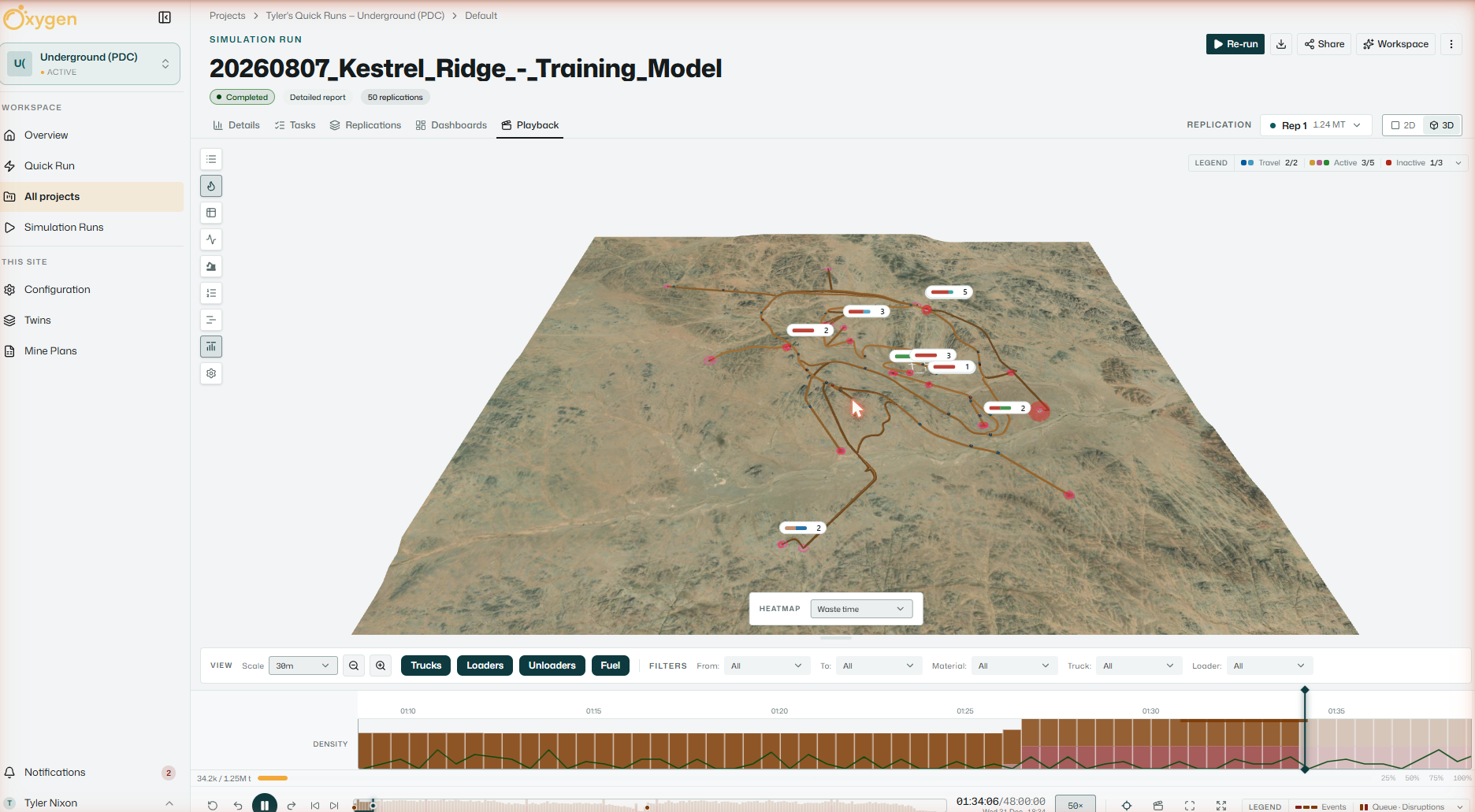Viewport: 1475px width, 812px height.
Task: Open the Scale 30m dropdown
Action: (303, 666)
